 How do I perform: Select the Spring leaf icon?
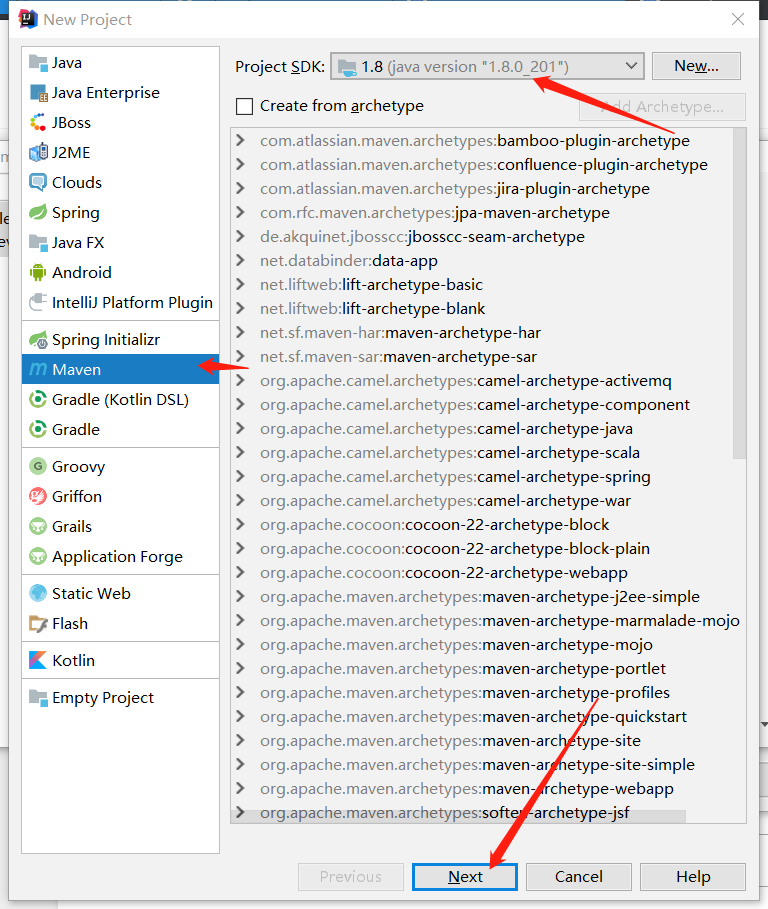point(38,212)
